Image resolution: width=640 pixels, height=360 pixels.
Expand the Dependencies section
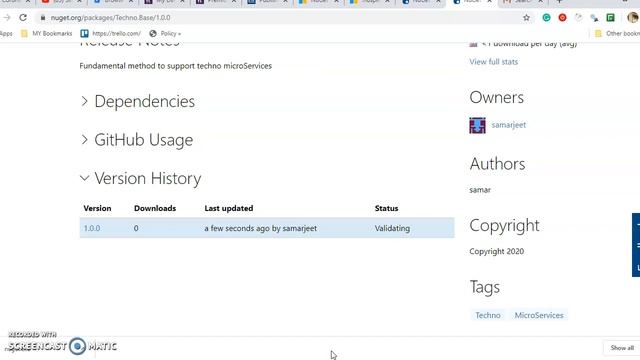click(138, 101)
